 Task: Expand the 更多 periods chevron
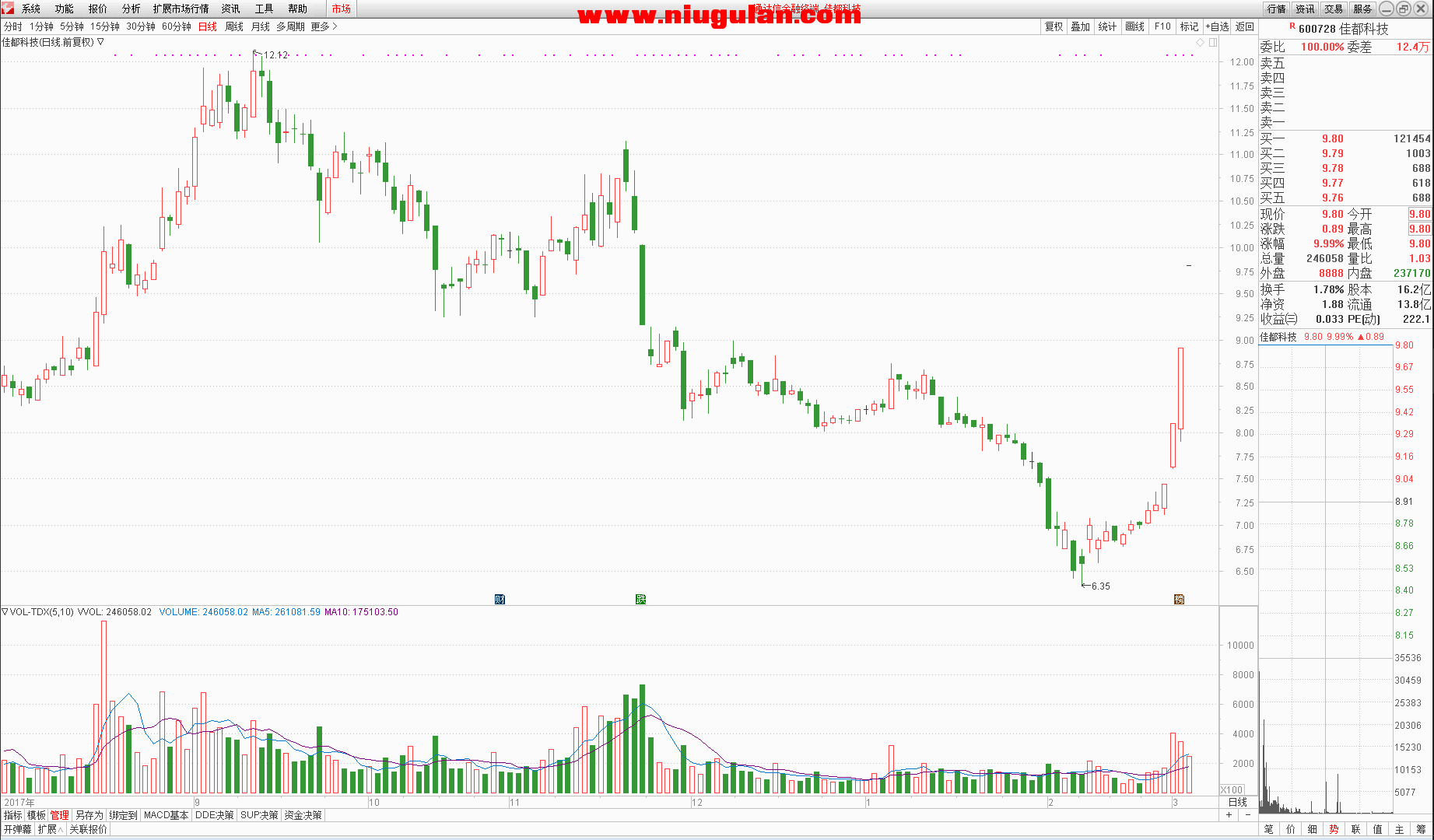coord(335,26)
